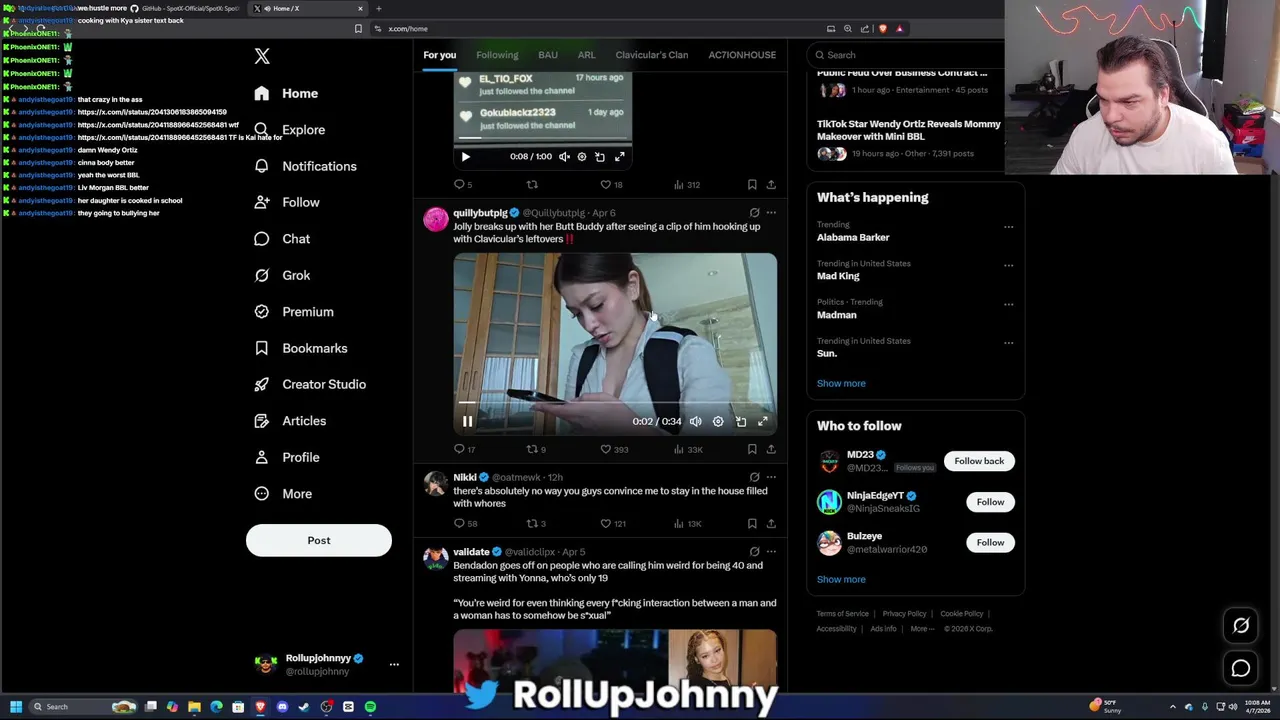Image resolution: width=1280 pixels, height=720 pixels.
Task: Open options for Alabama Barker trend
Action: [x=1008, y=226]
